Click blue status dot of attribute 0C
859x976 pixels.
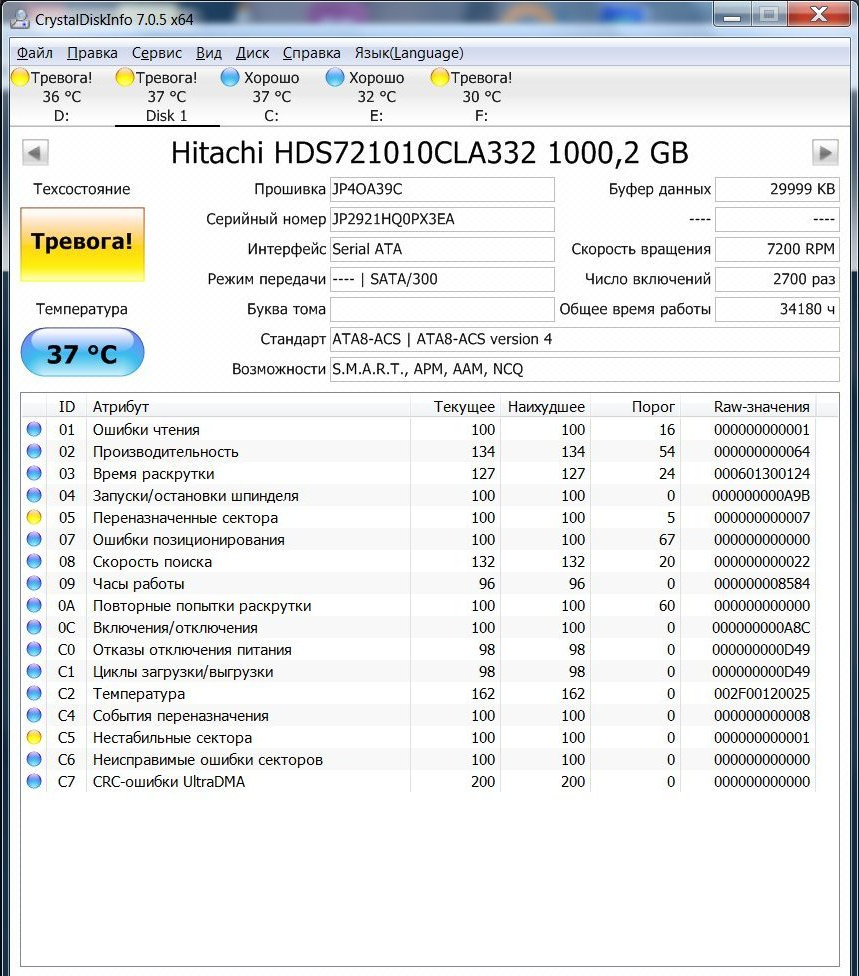point(34,627)
